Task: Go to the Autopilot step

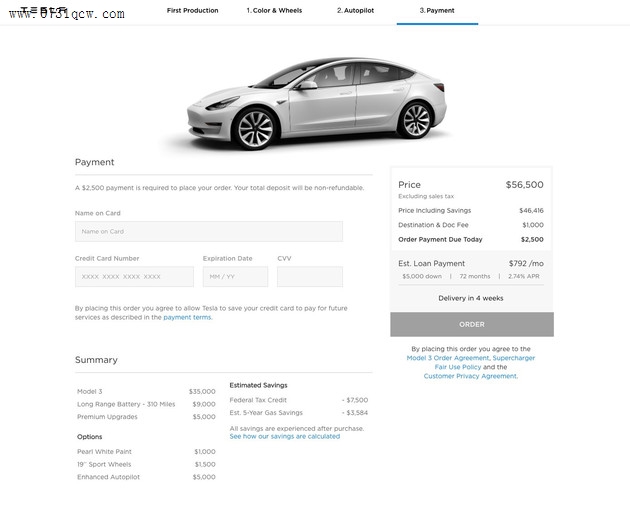Action: tap(355, 10)
